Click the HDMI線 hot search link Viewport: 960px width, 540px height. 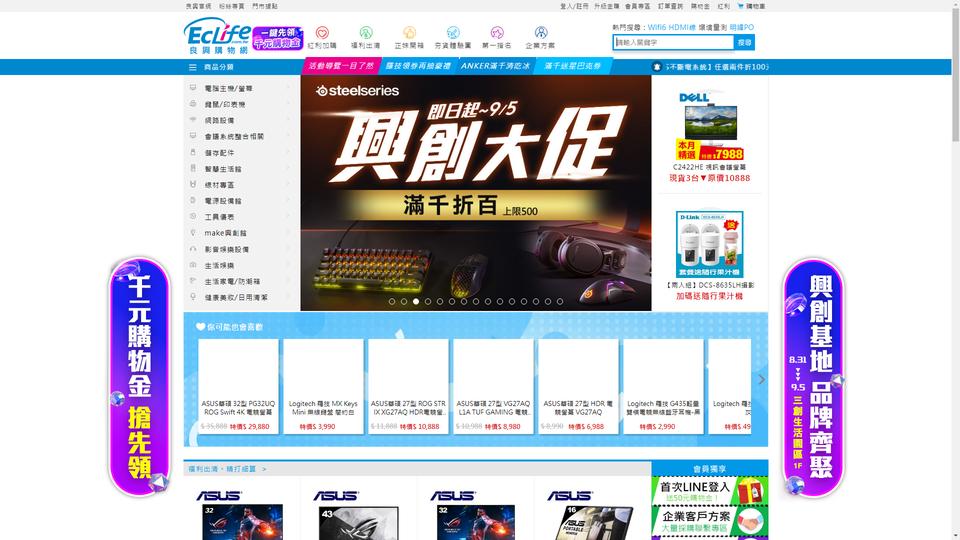click(682, 28)
